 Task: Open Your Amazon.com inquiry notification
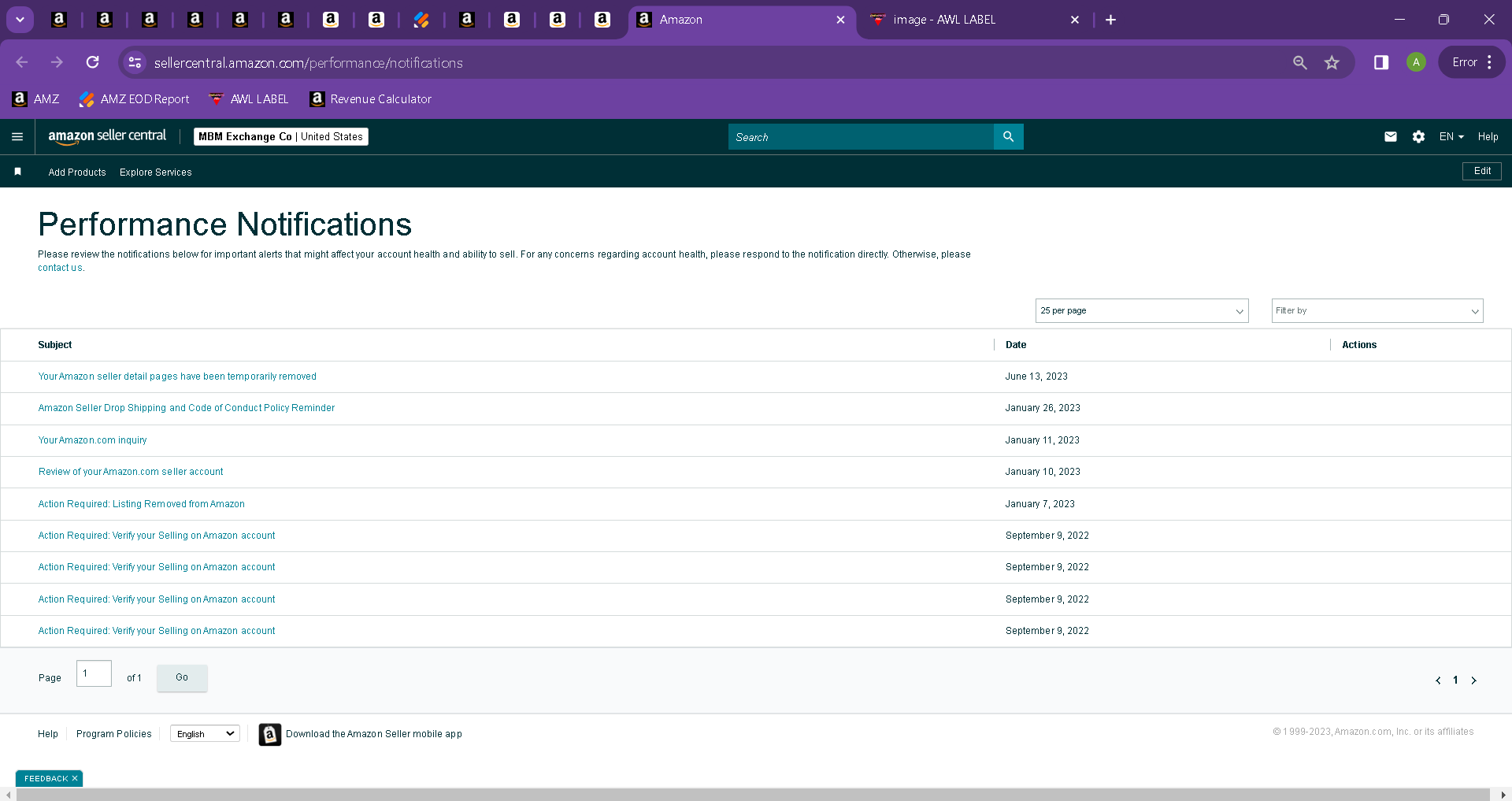pos(92,440)
